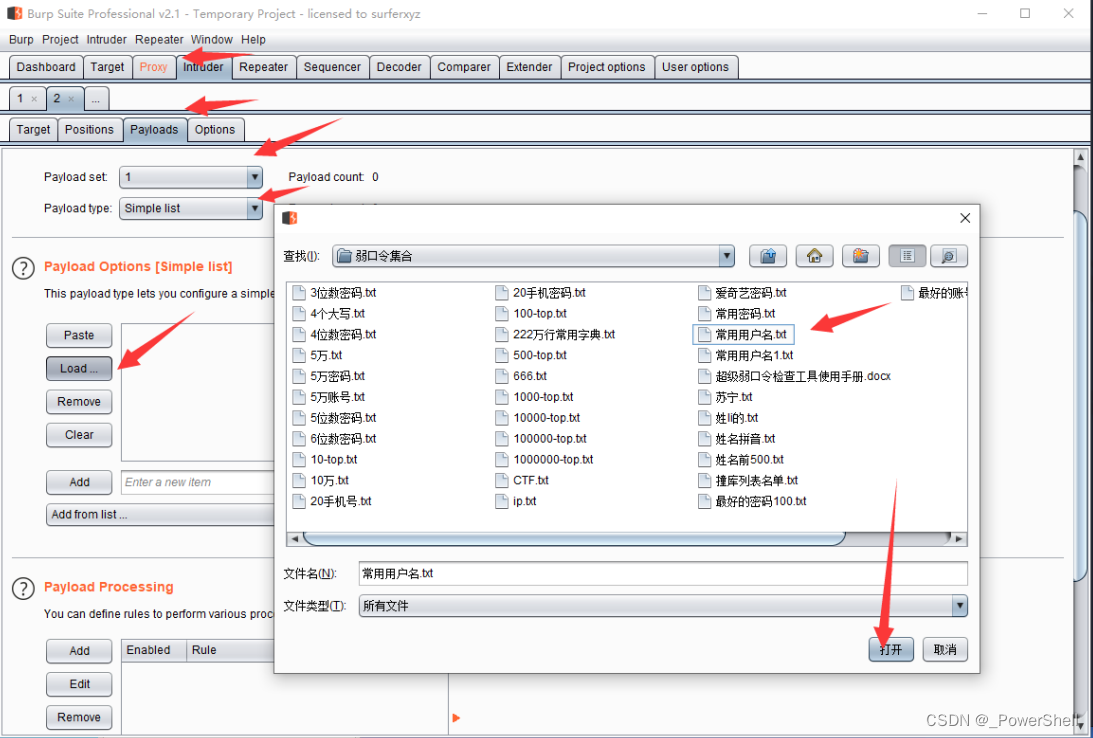Select file 常用密码.txt
This screenshot has height=738, width=1093.
point(737,314)
